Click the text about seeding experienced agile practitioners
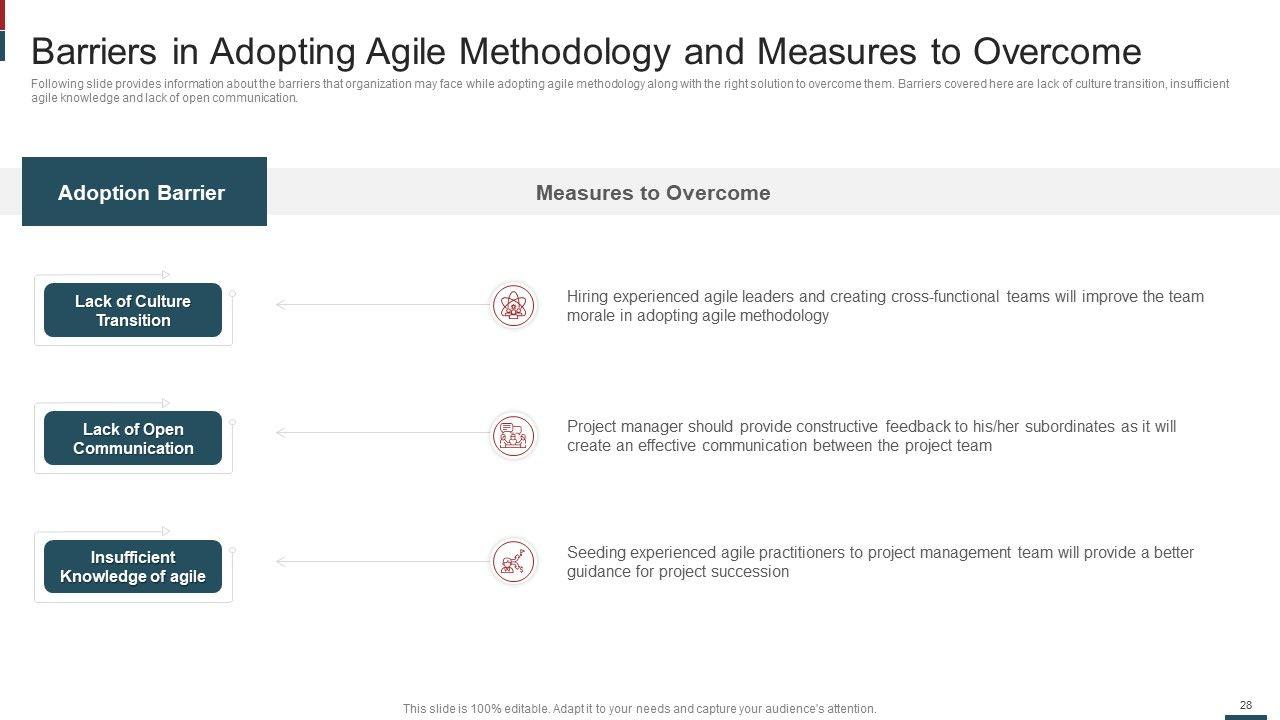 tap(880, 562)
